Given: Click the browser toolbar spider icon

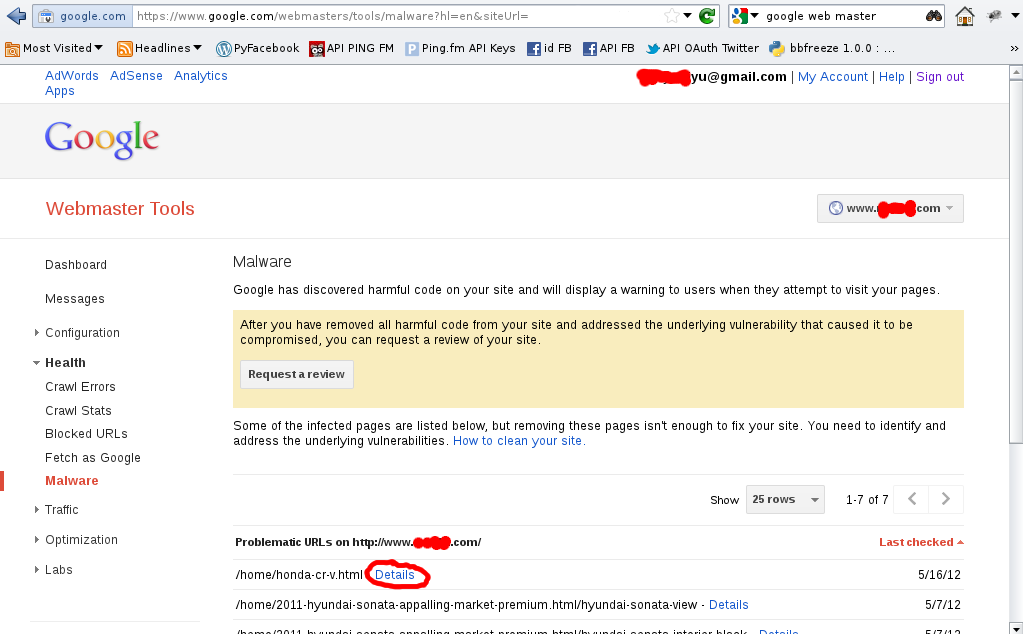Looking at the screenshot, I should coord(994,16).
